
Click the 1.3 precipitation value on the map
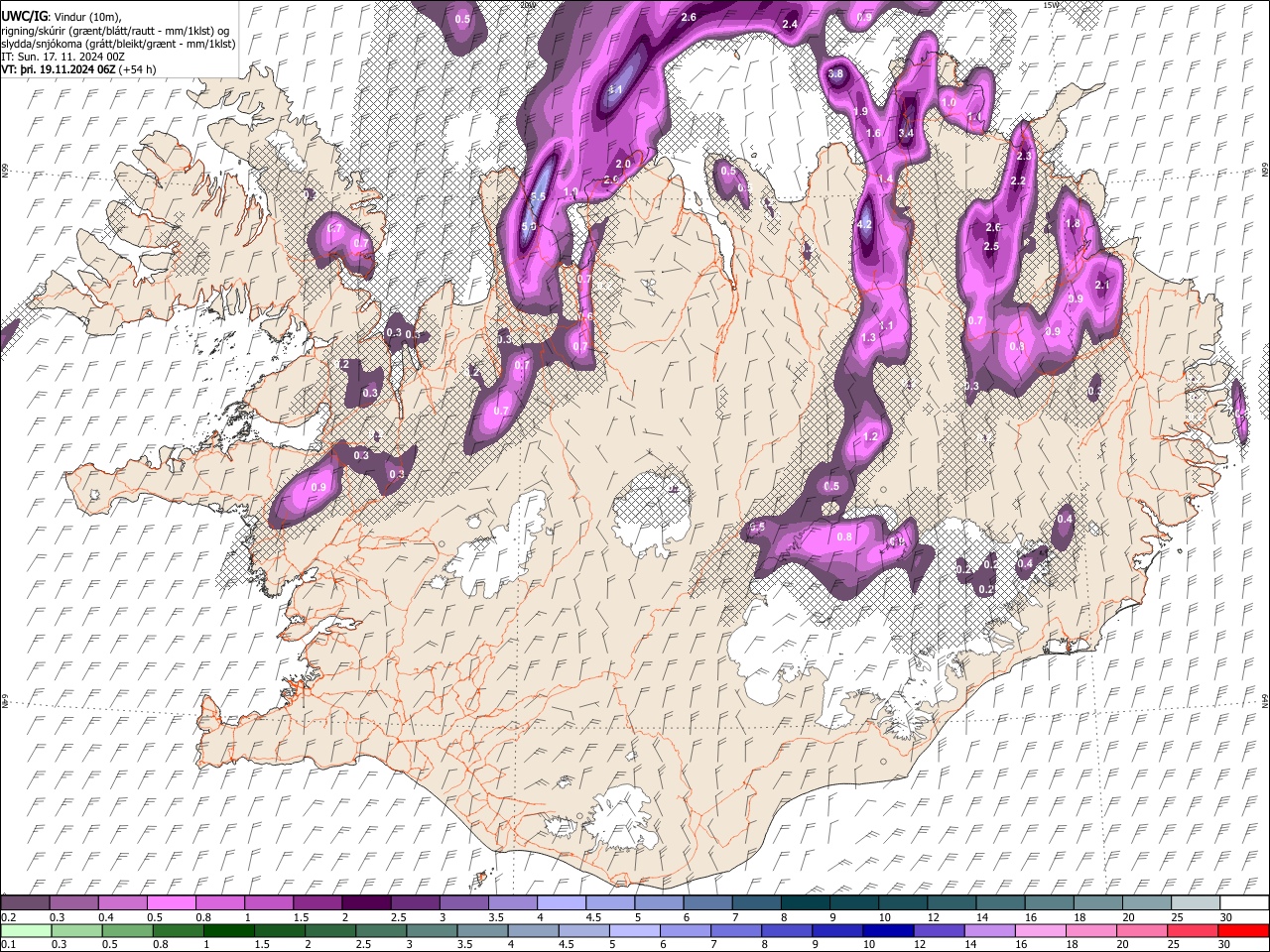(869, 338)
